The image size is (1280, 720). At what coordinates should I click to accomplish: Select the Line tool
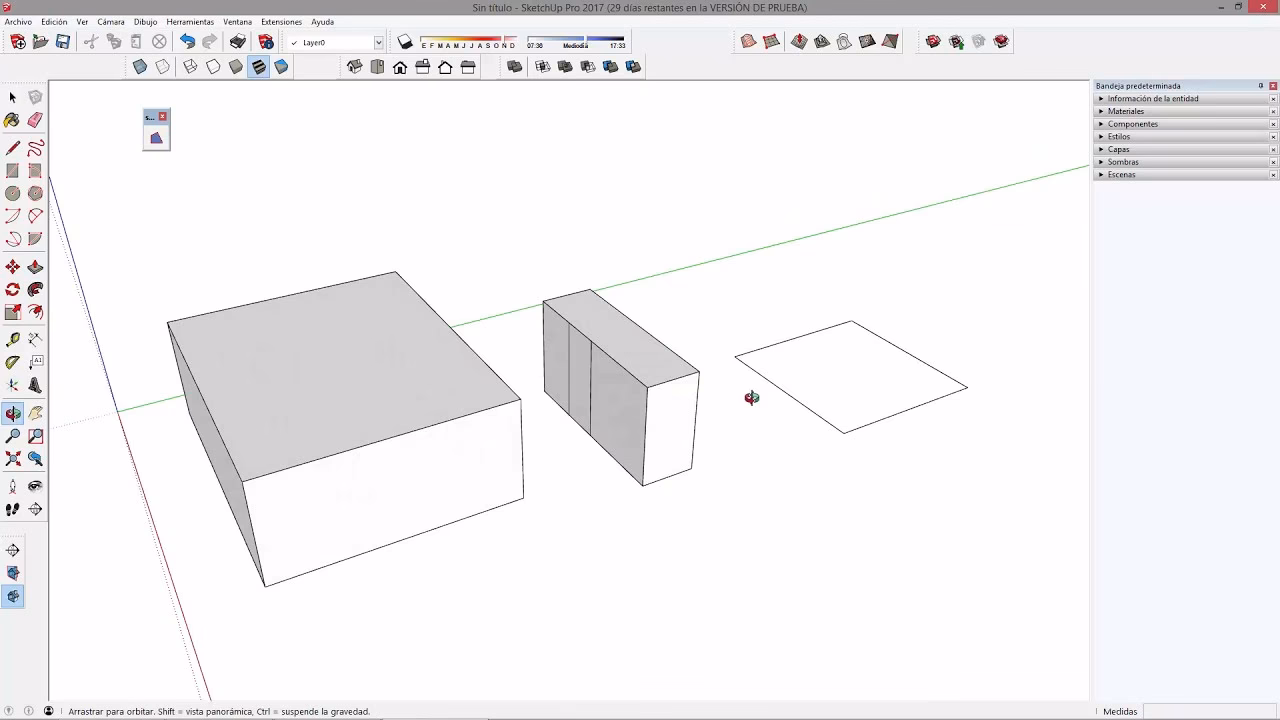pos(12,146)
